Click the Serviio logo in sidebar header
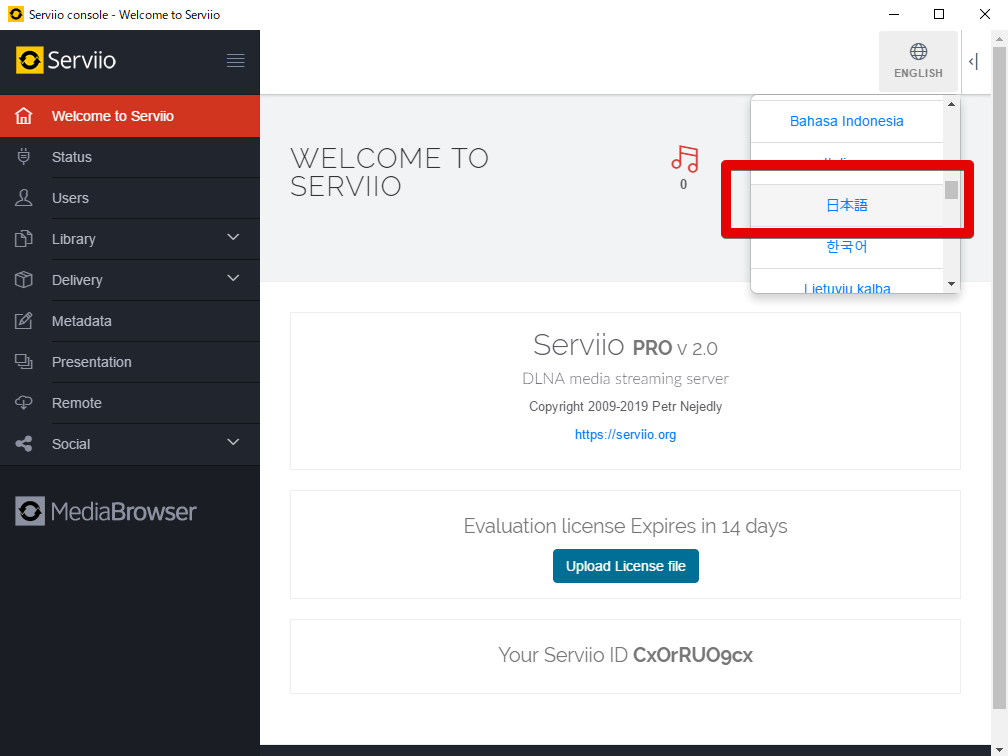Image resolution: width=1008 pixels, height=756 pixels. coord(66,60)
